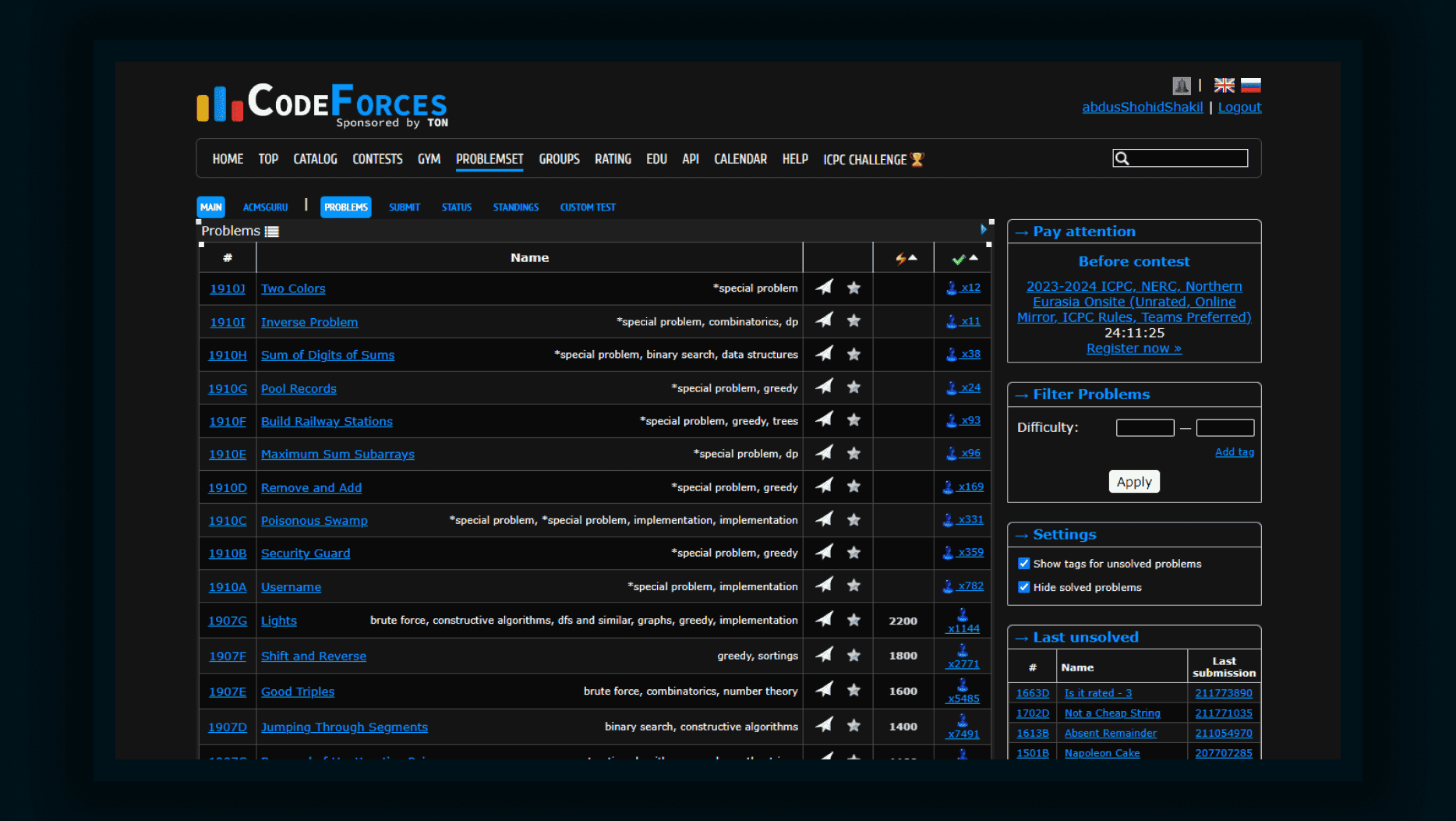Star the Inverse Problem as favourite
The image size is (1456, 821).
(x=853, y=321)
